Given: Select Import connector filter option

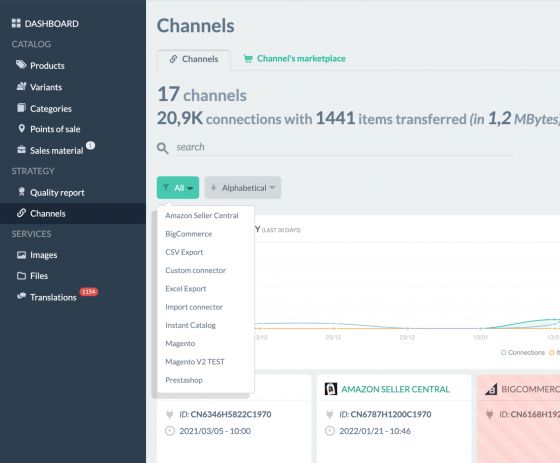Looking at the screenshot, I should 194,307.
